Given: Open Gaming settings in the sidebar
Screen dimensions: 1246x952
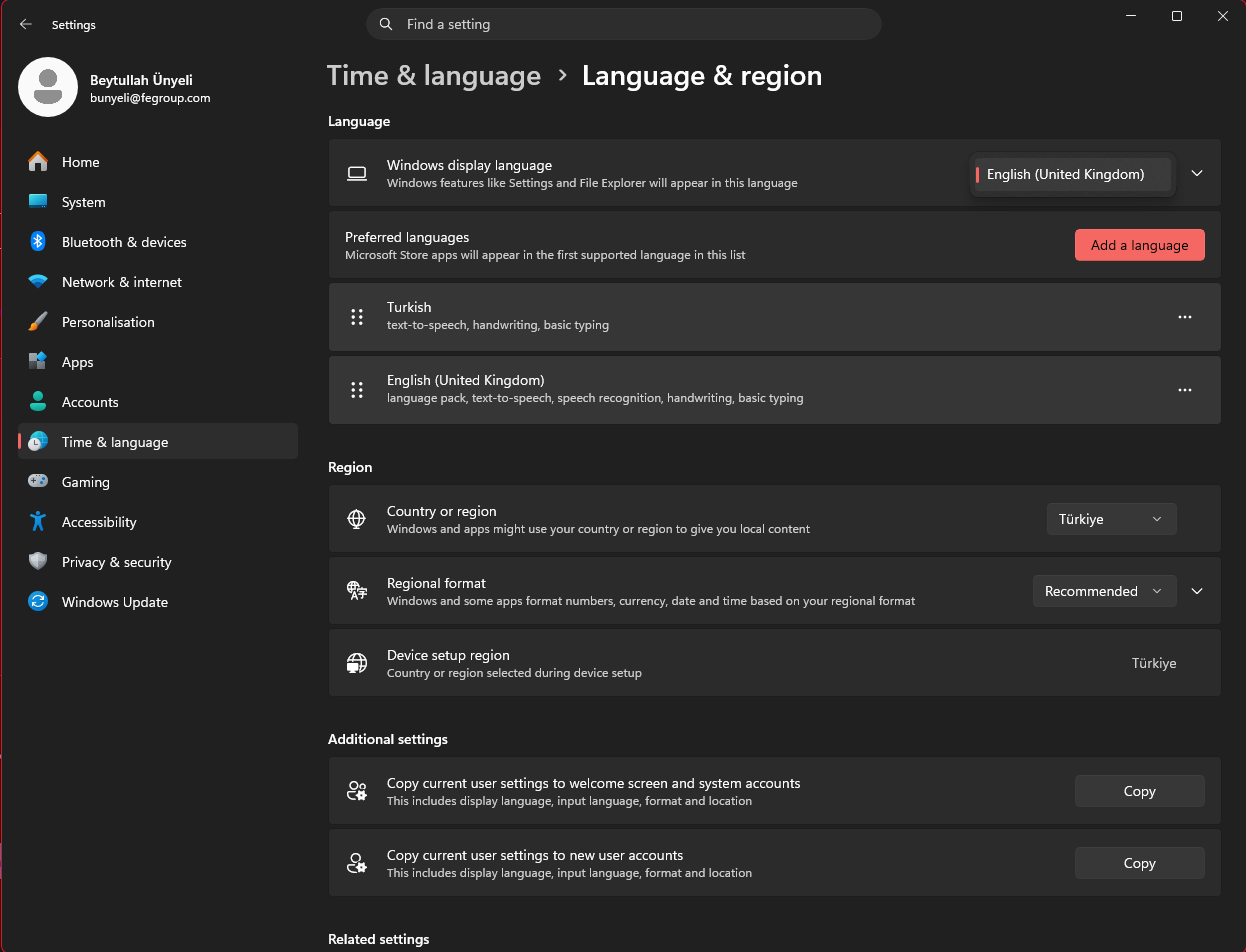Looking at the screenshot, I should [158, 482].
